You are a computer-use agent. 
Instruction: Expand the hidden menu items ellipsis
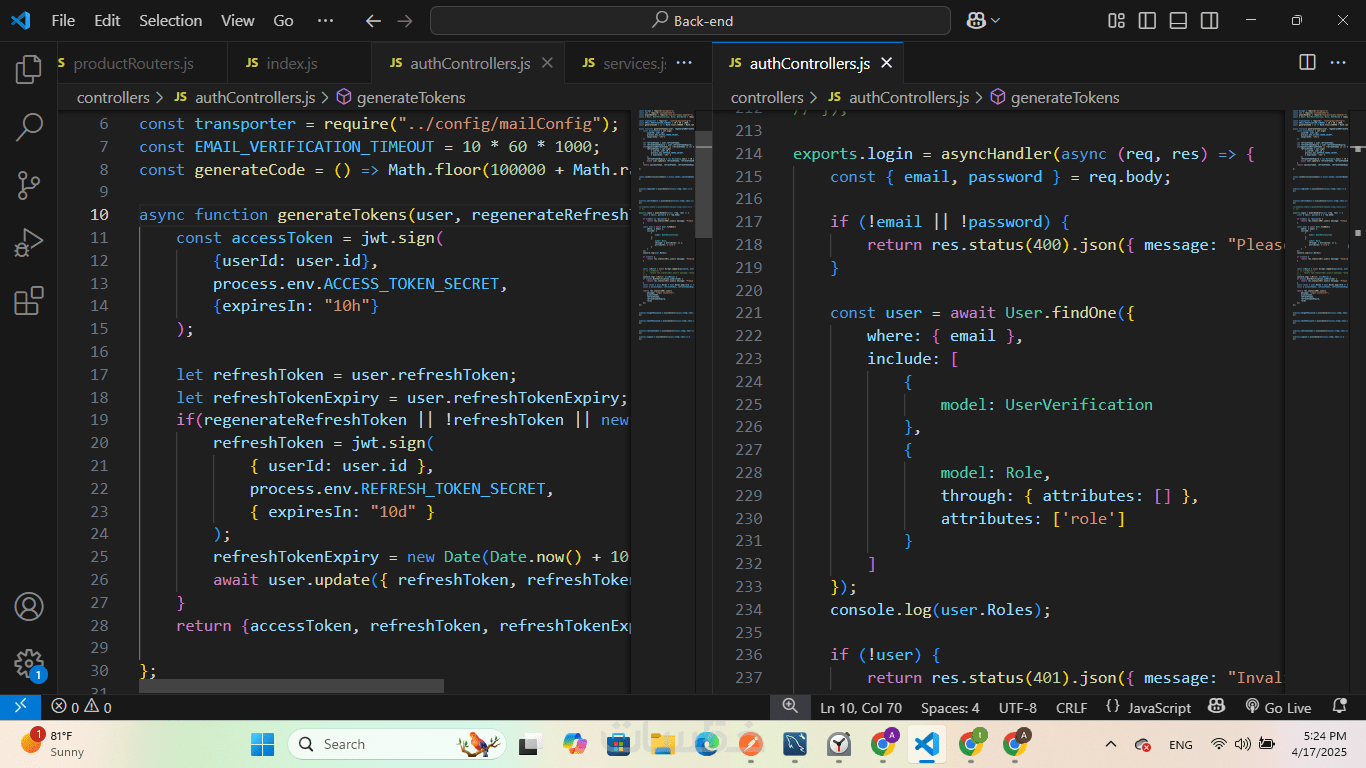[x=325, y=20]
